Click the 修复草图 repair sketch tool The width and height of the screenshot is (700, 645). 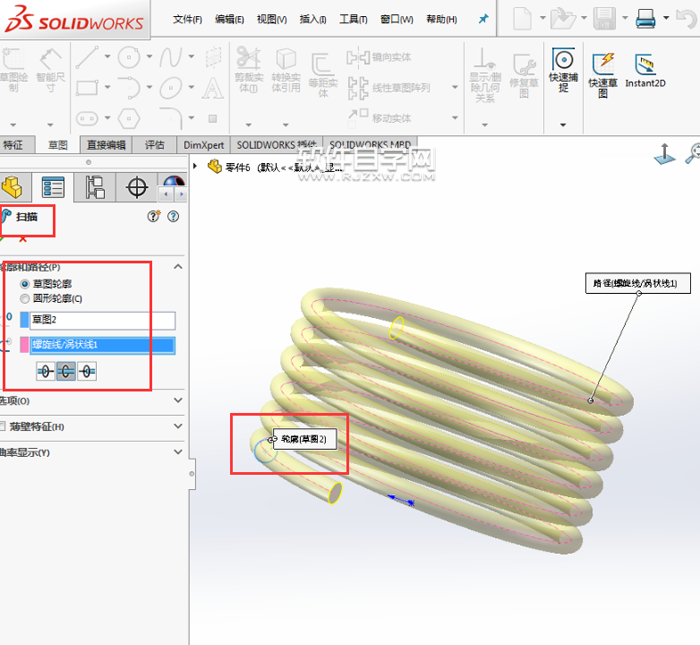(524, 75)
